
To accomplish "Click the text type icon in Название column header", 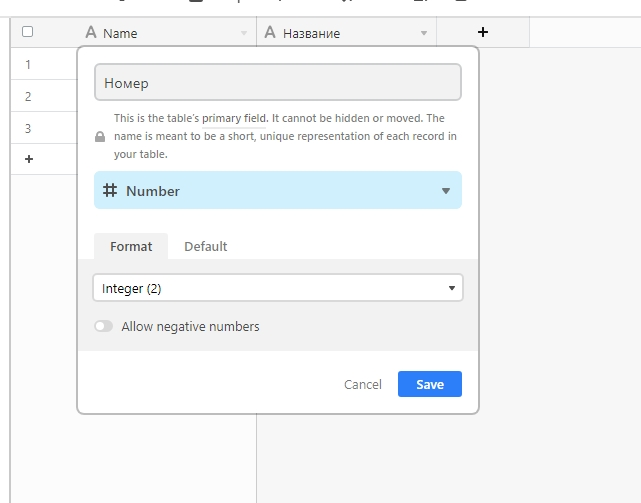I will (270, 32).
